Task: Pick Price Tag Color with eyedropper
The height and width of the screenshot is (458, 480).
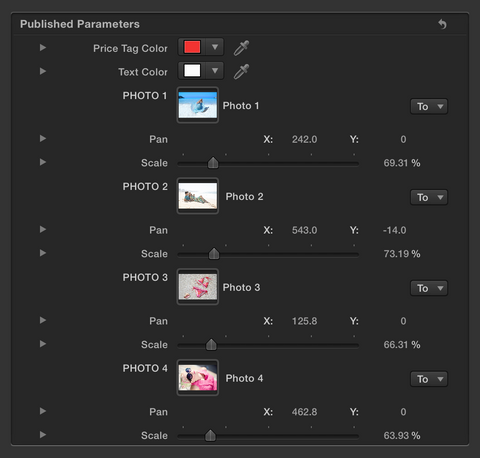Action: (x=241, y=48)
